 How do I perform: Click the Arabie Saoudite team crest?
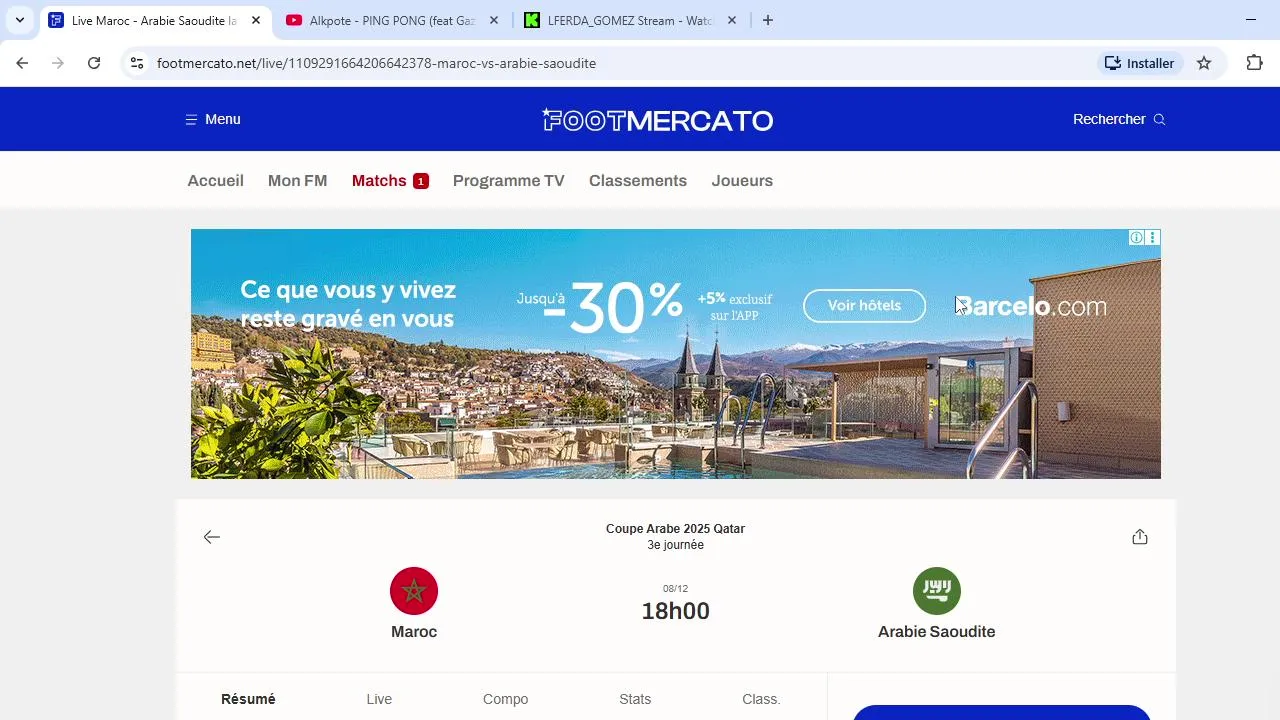[x=937, y=591]
